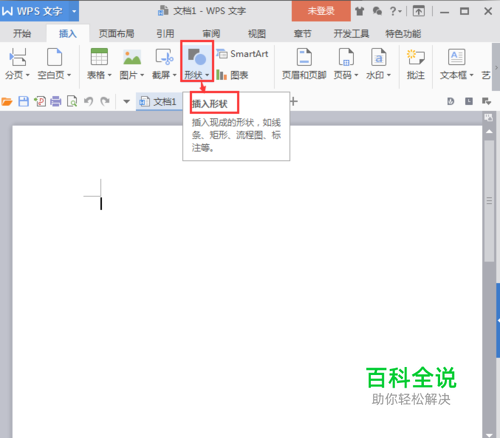Expand the 页码 dropdown arrow
The width and height of the screenshot is (500, 438).
356,75
